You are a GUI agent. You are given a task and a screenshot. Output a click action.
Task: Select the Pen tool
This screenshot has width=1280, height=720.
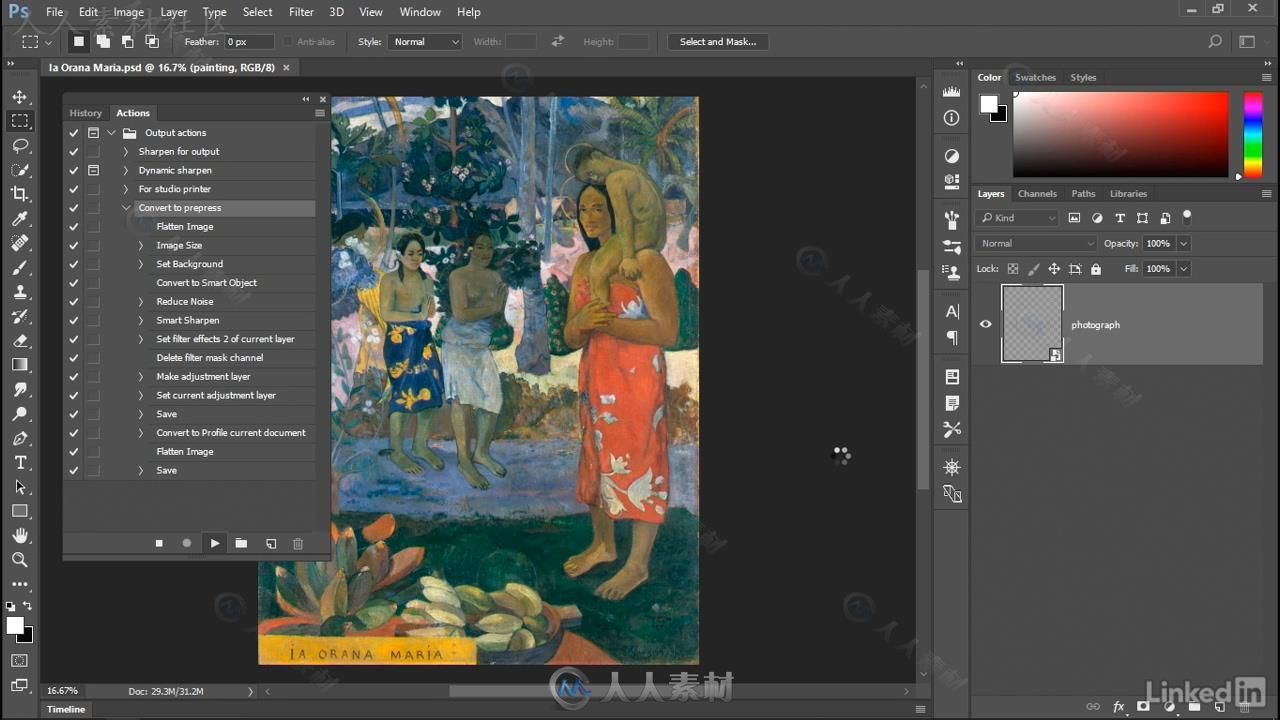click(x=19, y=438)
